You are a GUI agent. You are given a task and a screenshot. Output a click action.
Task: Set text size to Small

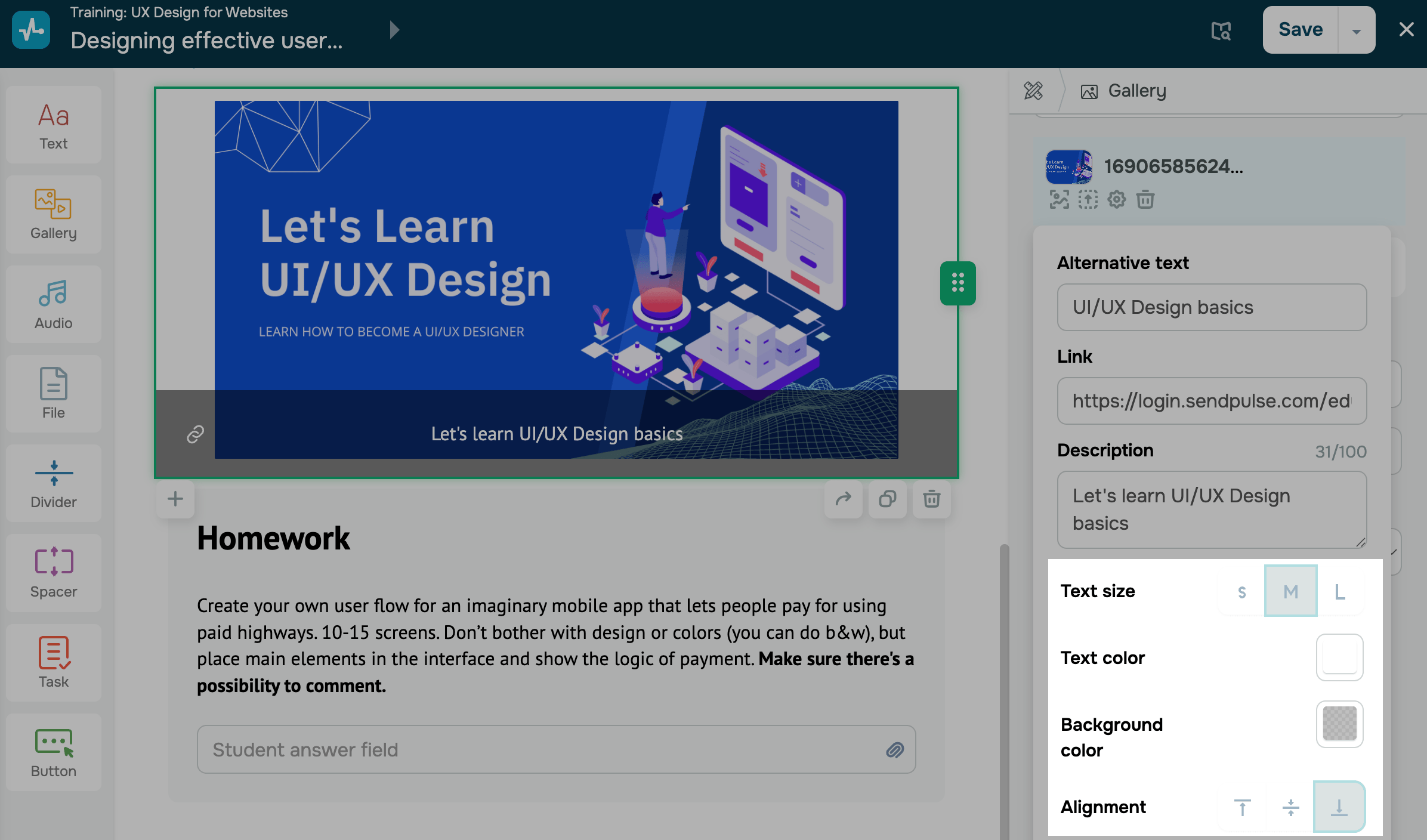pos(1242,592)
